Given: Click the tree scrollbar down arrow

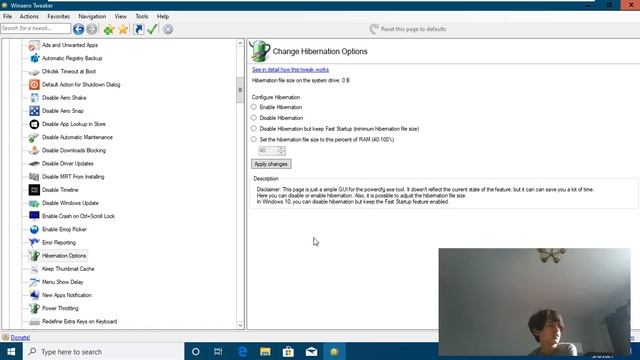Looking at the screenshot, I should 240,325.
